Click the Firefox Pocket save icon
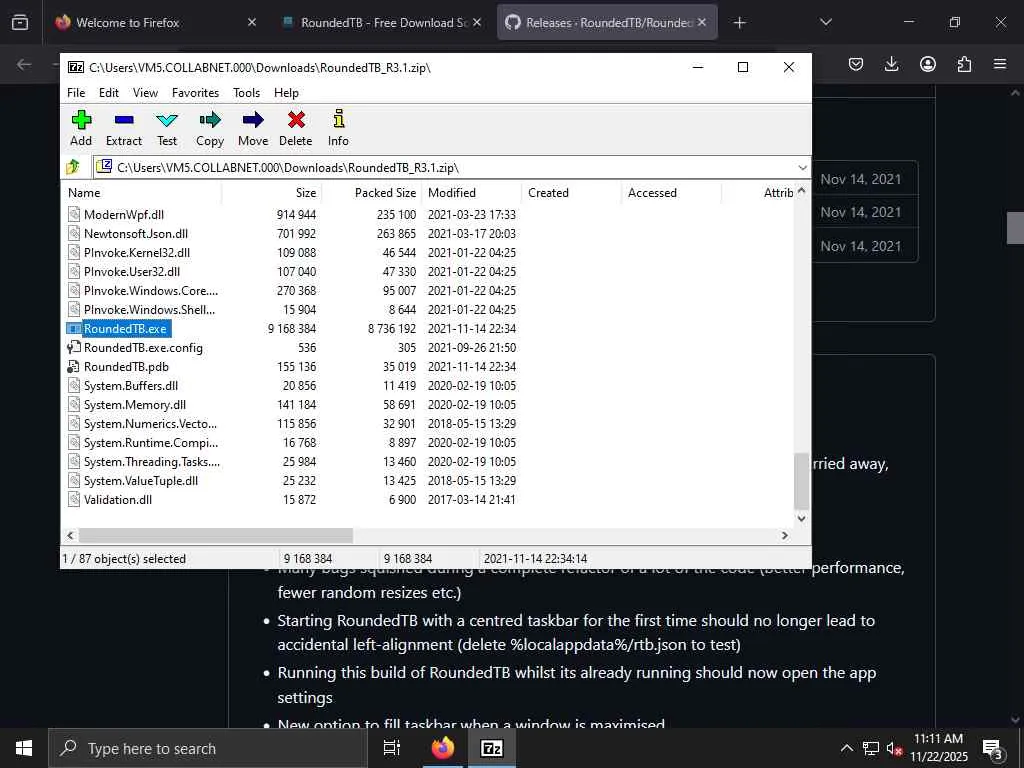The width and height of the screenshot is (1024, 768). (x=856, y=64)
